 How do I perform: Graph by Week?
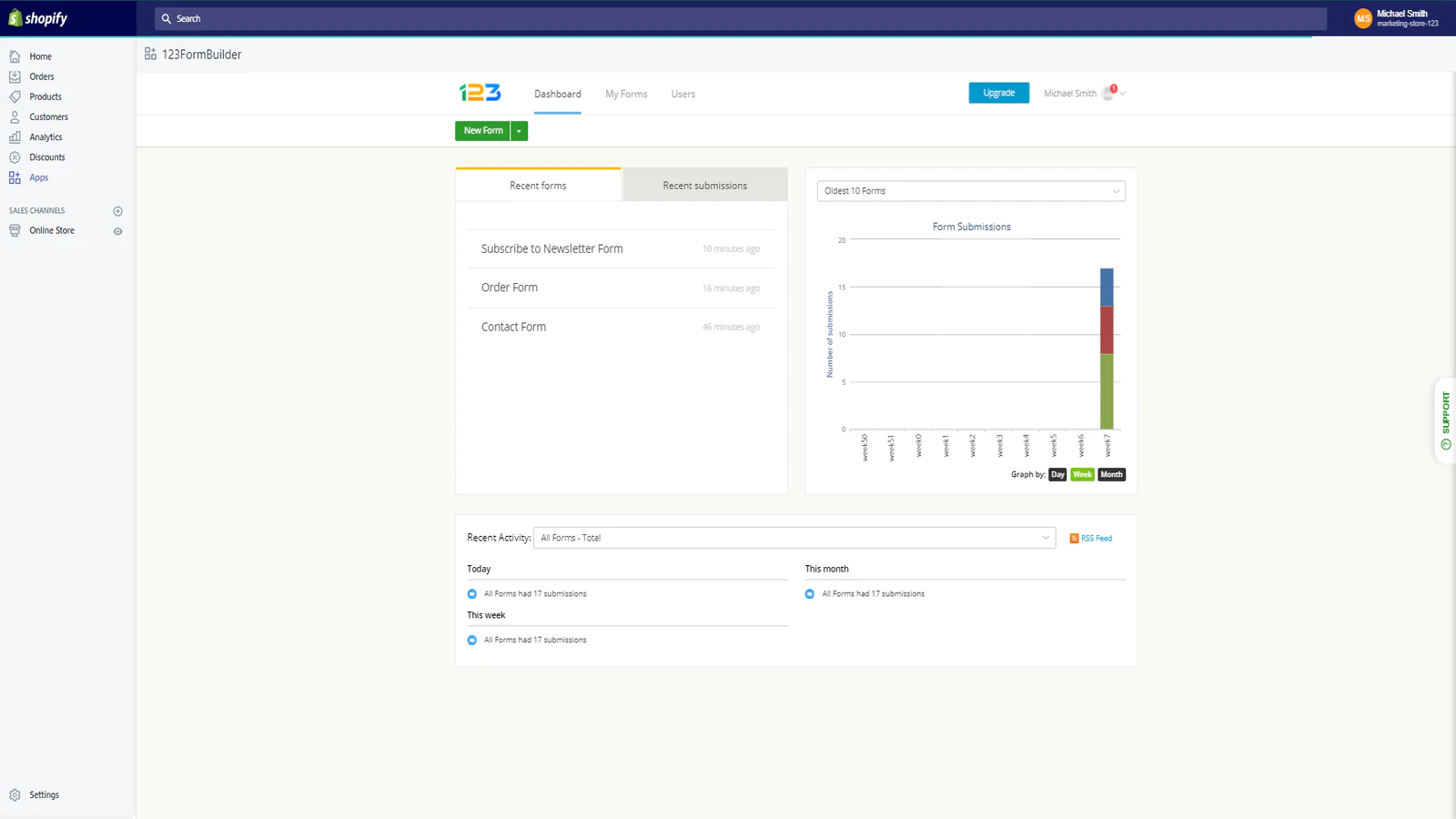coord(1082,474)
